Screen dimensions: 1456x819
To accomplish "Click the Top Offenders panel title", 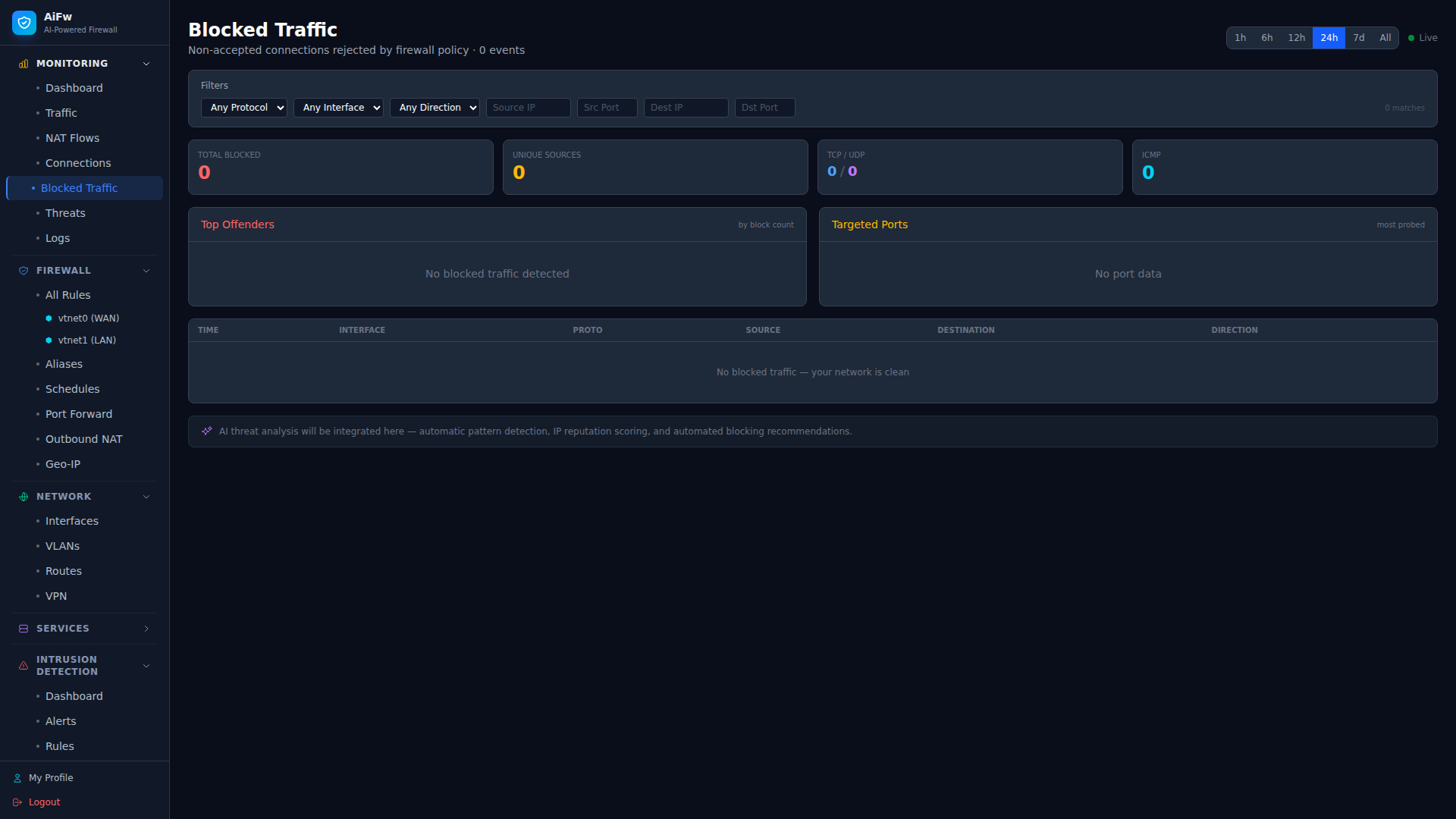I will click(x=237, y=224).
